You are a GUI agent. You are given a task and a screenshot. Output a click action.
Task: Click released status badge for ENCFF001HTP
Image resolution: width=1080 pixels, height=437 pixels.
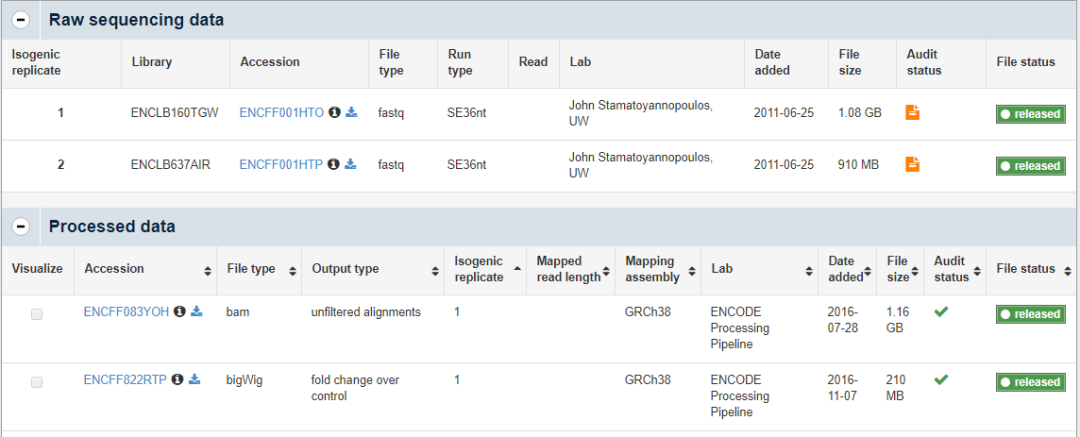1030,166
